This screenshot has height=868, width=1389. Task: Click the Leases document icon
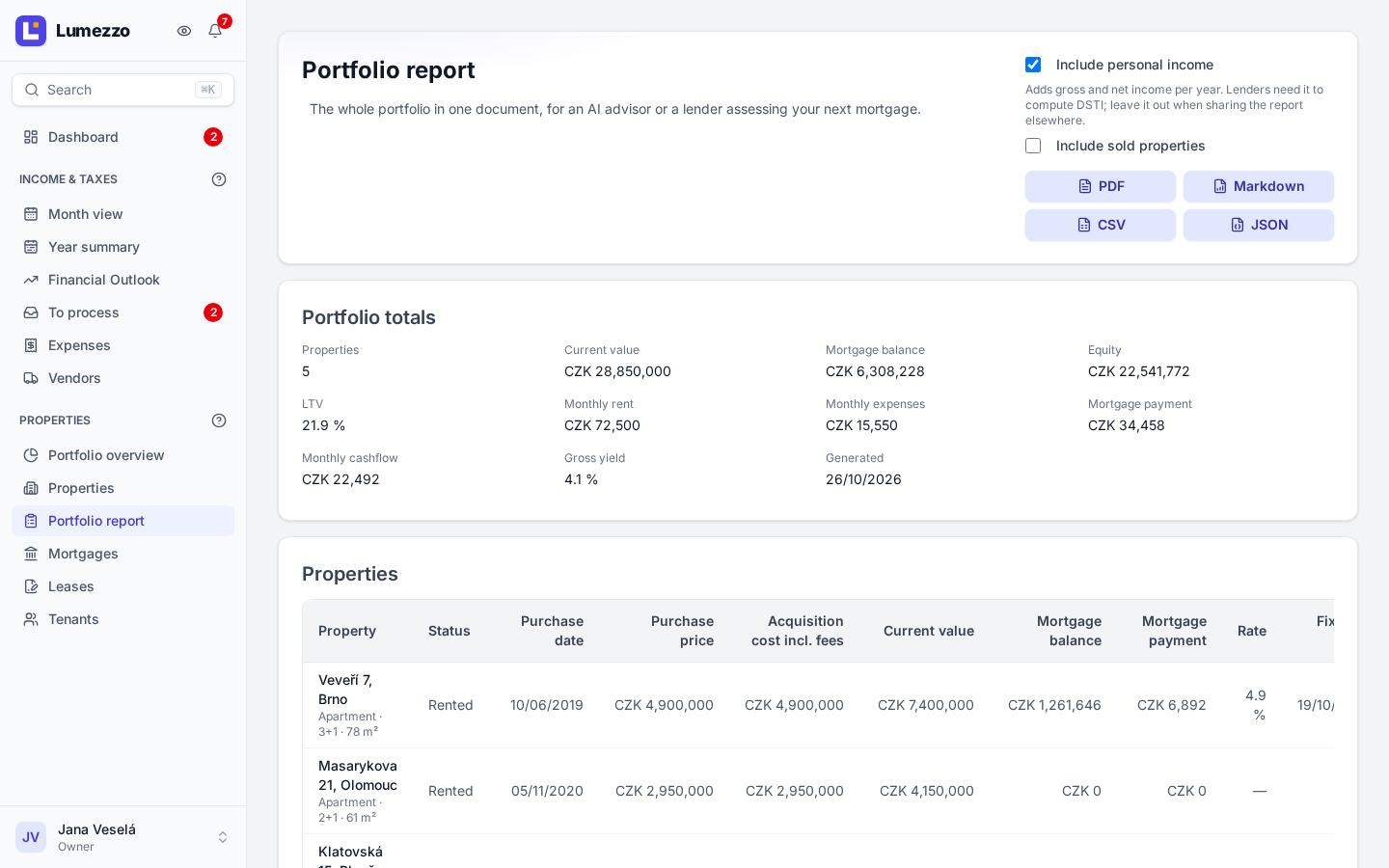click(31, 586)
